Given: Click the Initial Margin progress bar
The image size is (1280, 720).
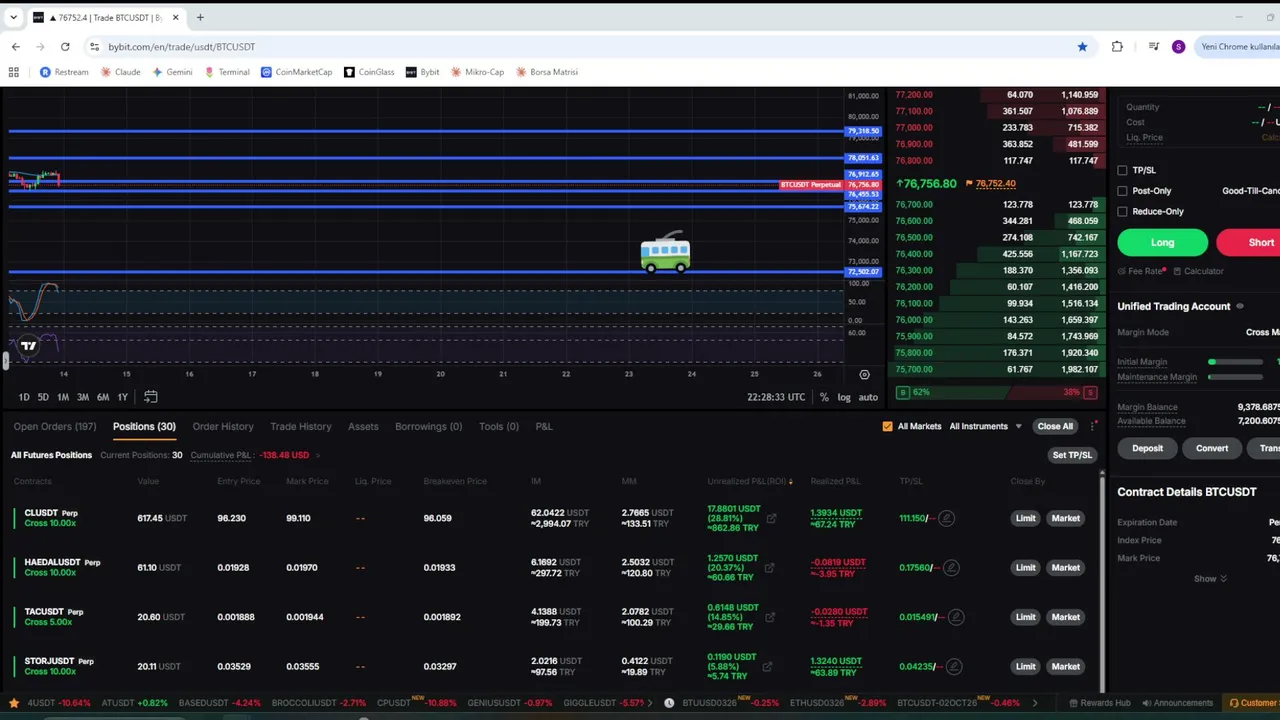Looking at the screenshot, I should coord(1235,362).
